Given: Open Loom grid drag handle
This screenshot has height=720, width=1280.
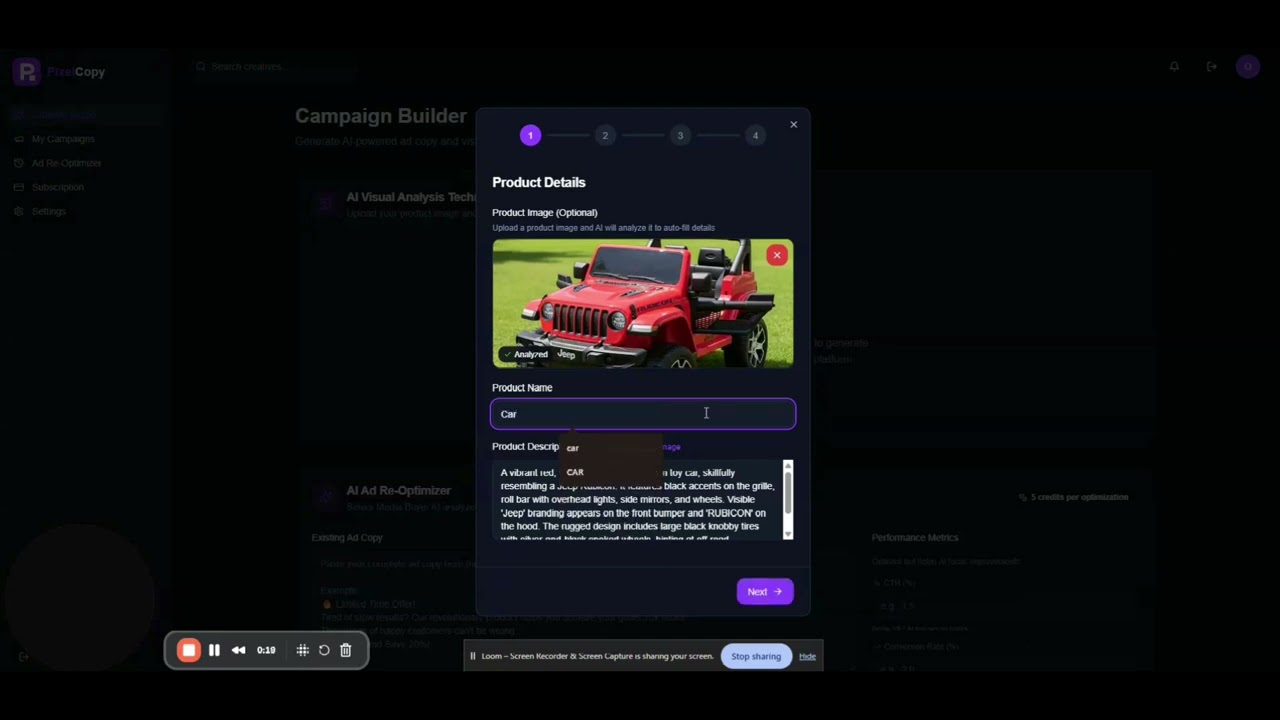Looking at the screenshot, I should [x=302, y=650].
